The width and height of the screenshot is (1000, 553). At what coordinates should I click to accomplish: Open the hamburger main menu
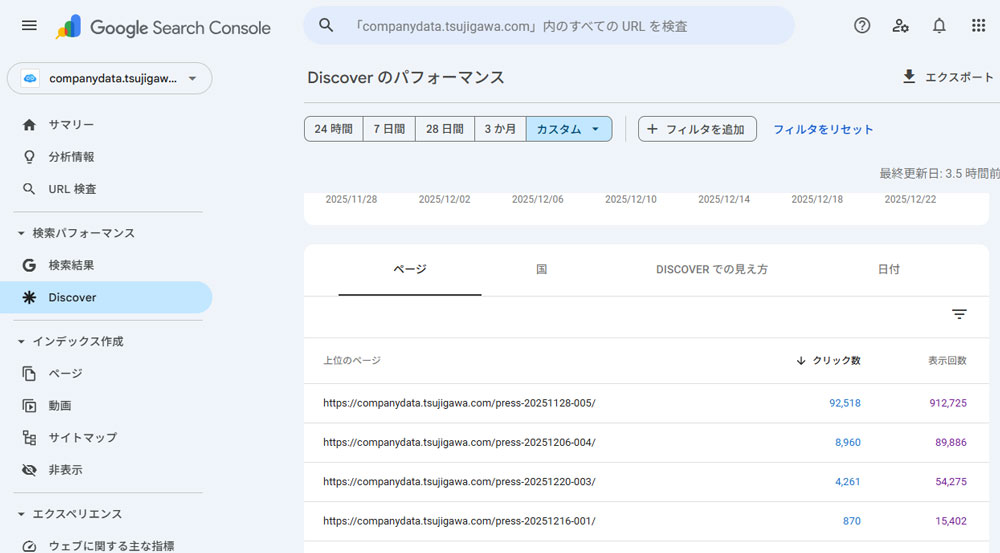(x=29, y=26)
